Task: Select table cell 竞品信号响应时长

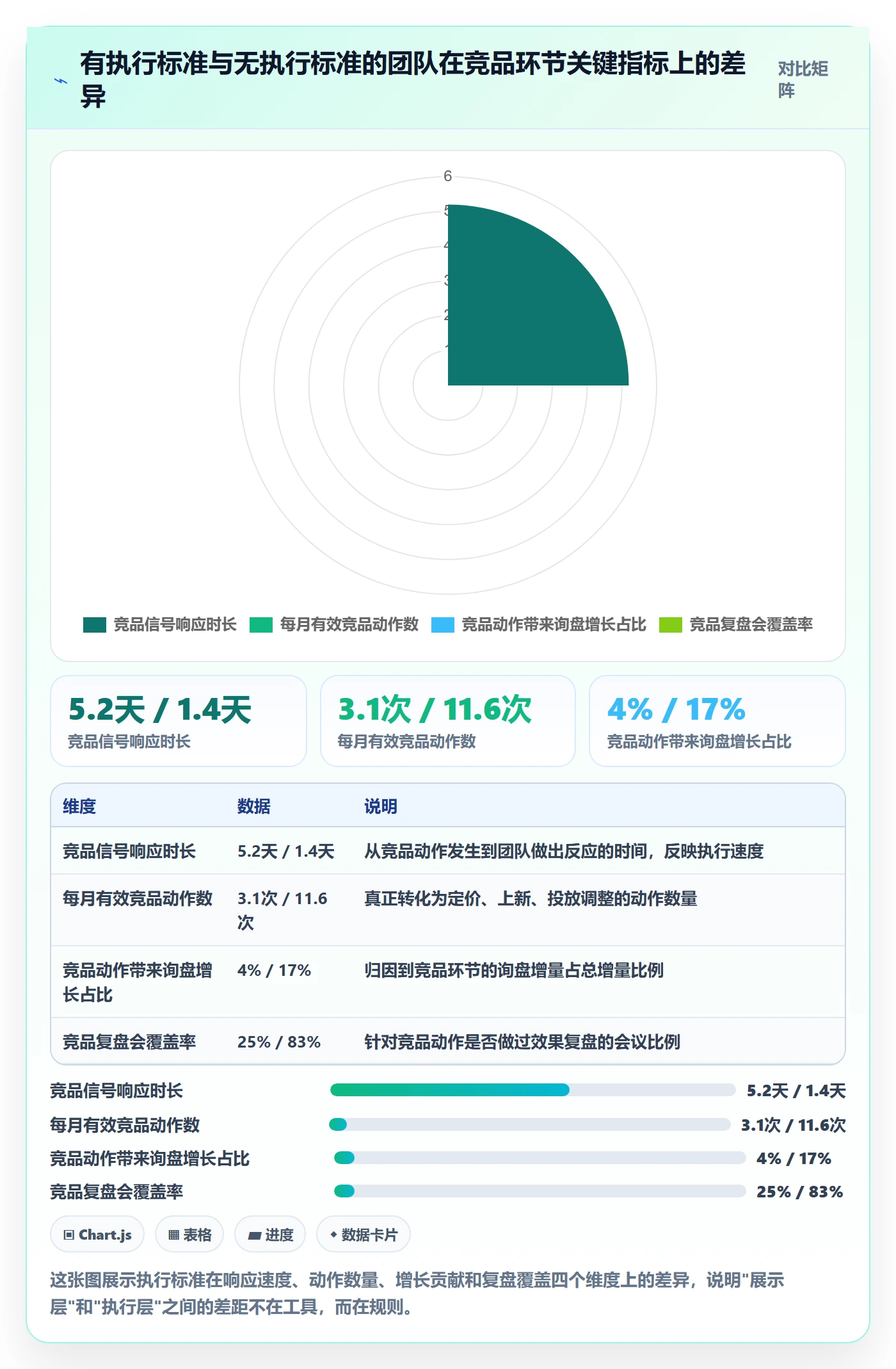Action: tap(129, 851)
